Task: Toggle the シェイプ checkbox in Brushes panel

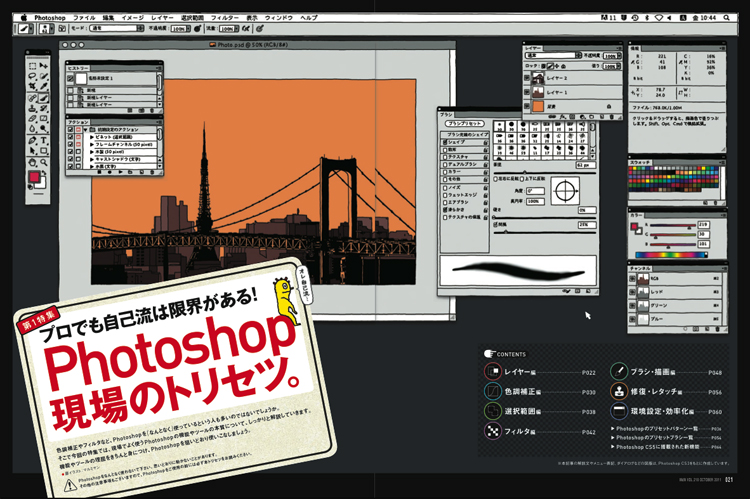Action: pyautogui.click(x=444, y=142)
